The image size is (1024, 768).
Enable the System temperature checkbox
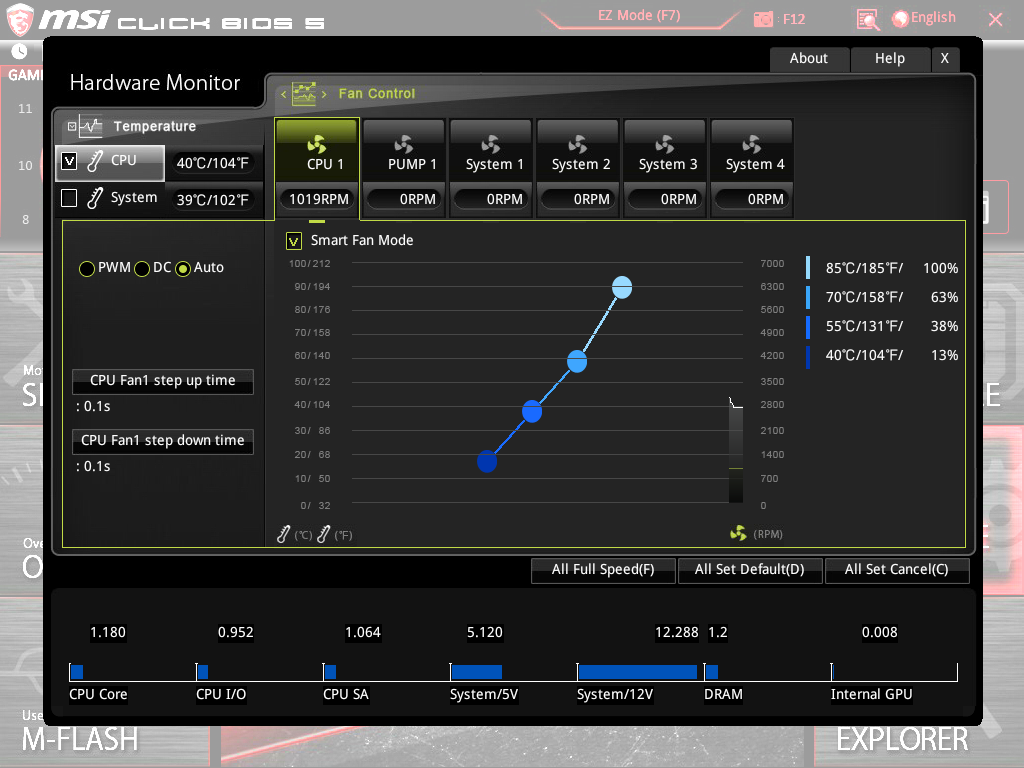69,198
